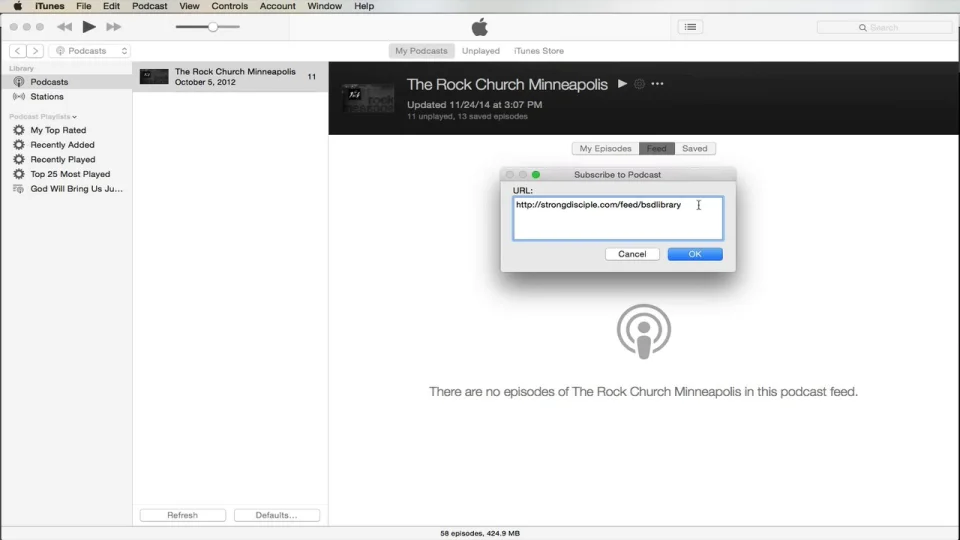Click the main play button in toolbar
This screenshot has height=540, width=960.
[89, 27]
